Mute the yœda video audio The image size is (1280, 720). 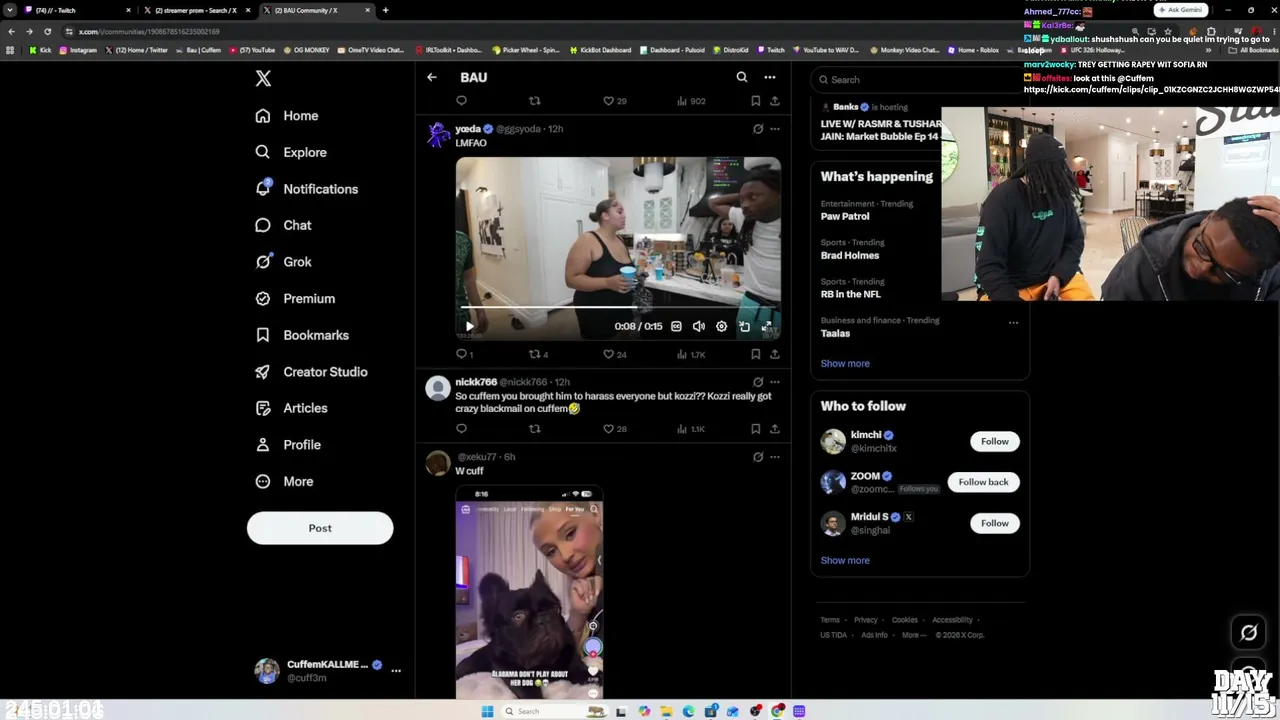[x=699, y=326]
